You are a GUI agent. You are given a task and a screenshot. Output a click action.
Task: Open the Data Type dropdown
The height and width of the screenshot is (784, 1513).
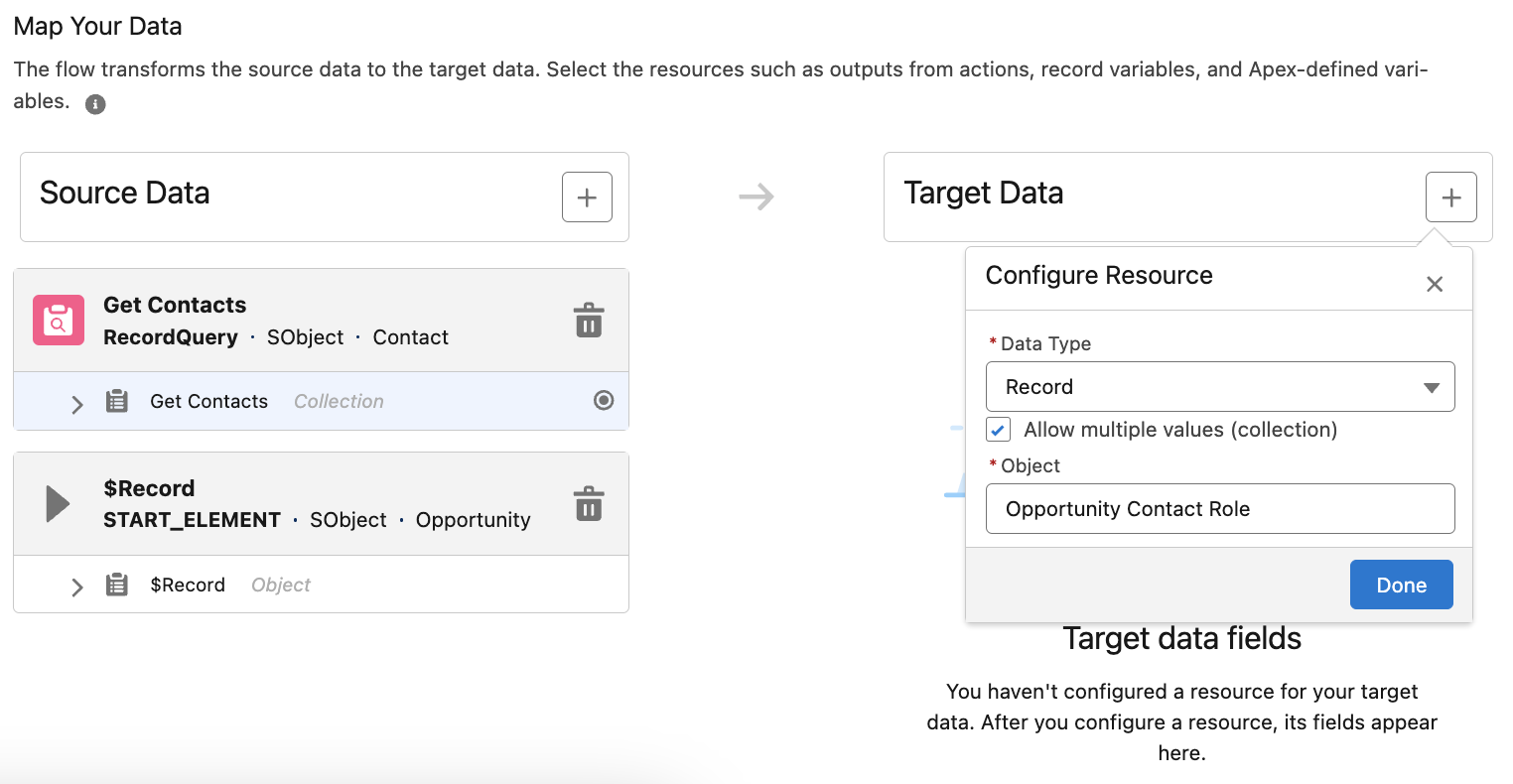[x=1219, y=387]
